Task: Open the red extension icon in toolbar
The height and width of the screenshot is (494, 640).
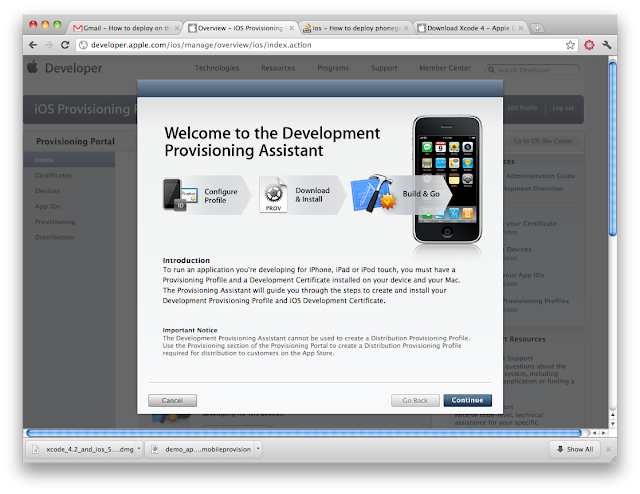Action: coord(589,45)
